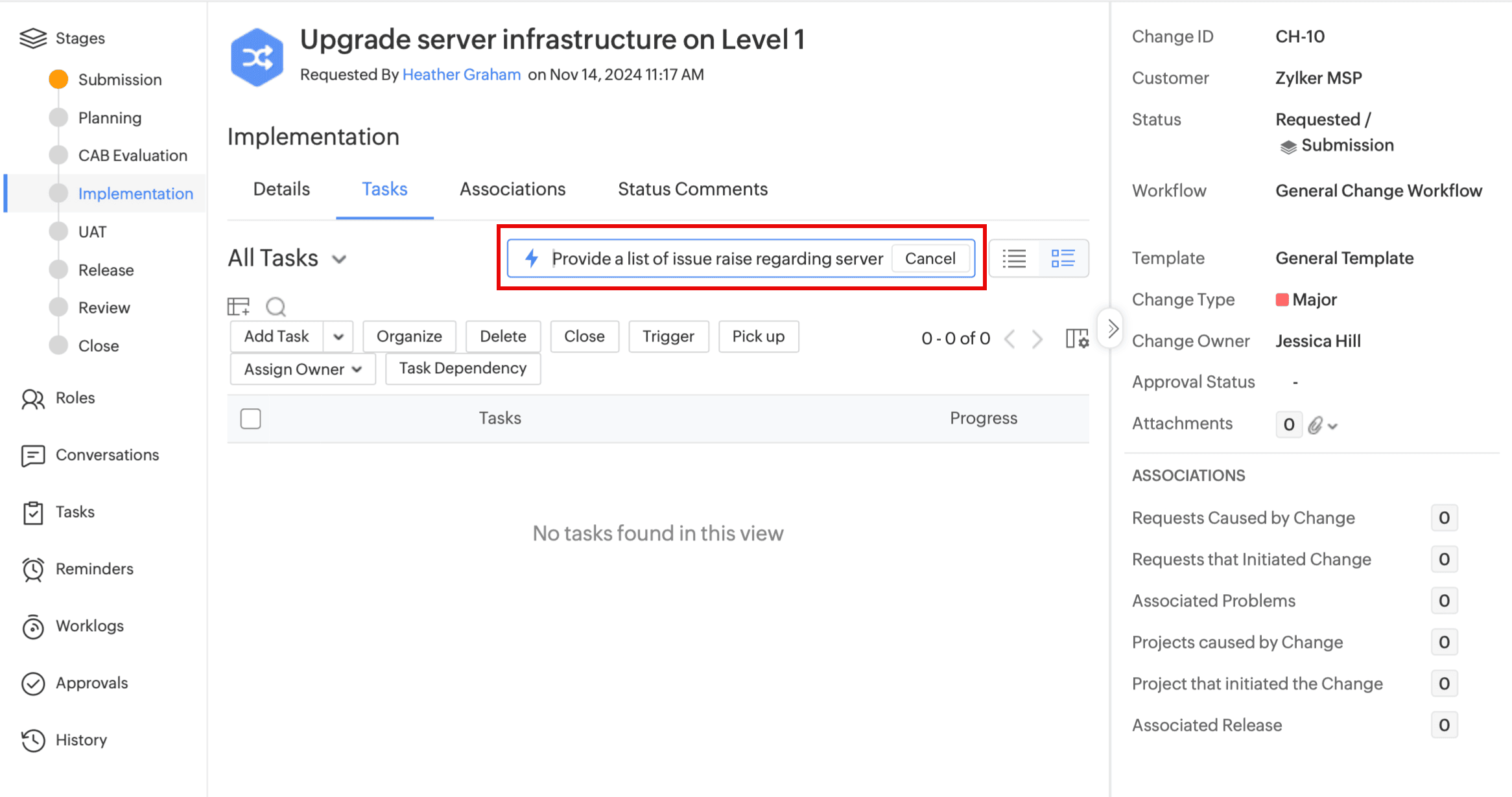
Task: Open History in the left sidebar
Action: [x=81, y=740]
